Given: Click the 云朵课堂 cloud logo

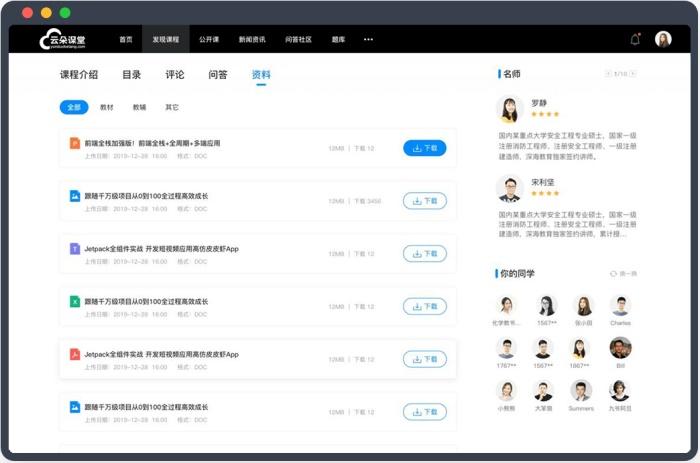Looking at the screenshot, I should click(x=62, y=39).
